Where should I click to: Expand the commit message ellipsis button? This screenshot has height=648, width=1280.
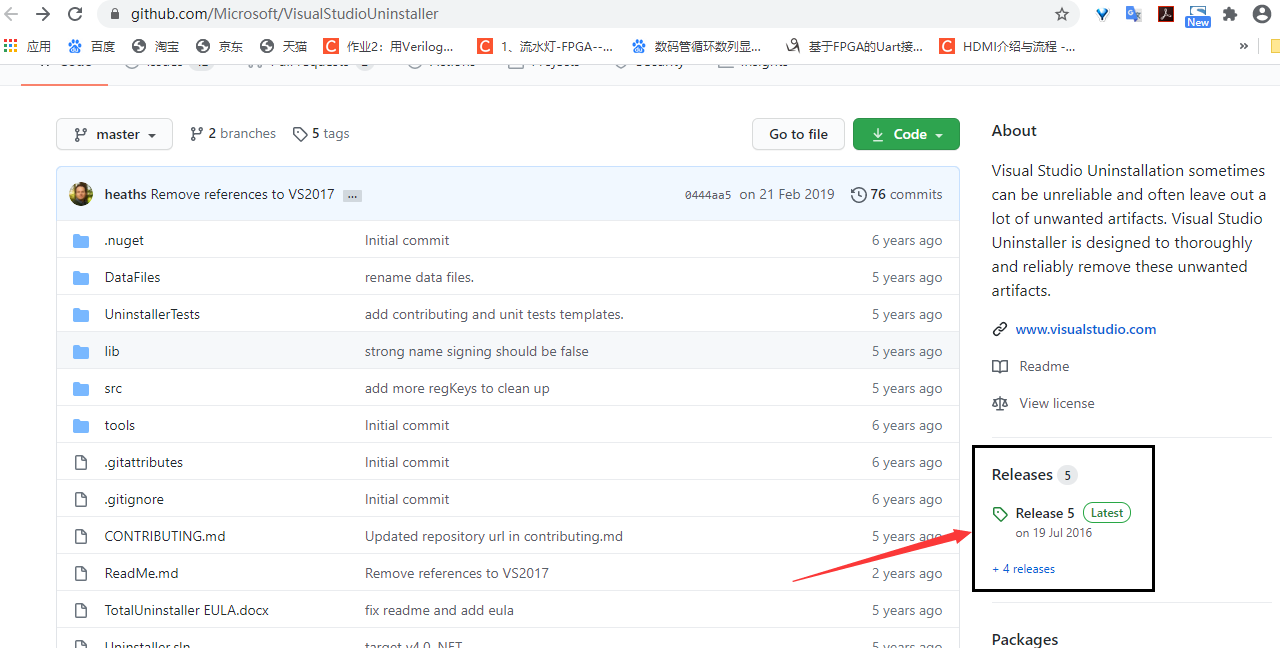point(352,195)
